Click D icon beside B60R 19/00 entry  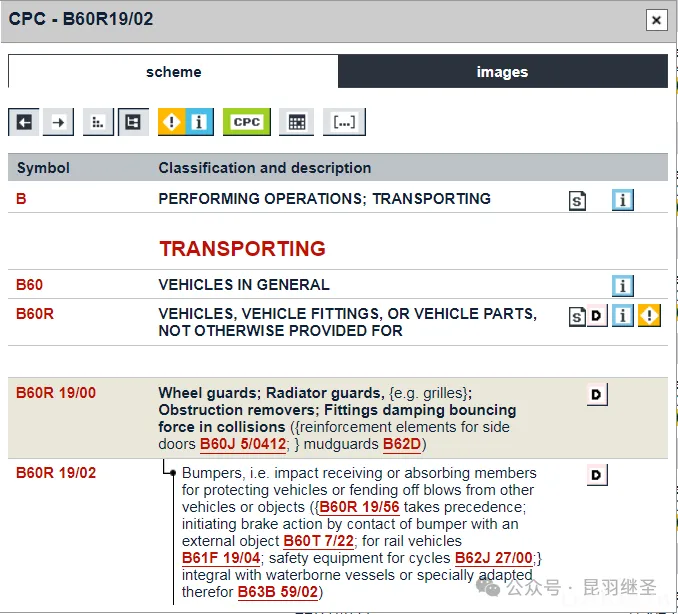[x=597, y=395]
